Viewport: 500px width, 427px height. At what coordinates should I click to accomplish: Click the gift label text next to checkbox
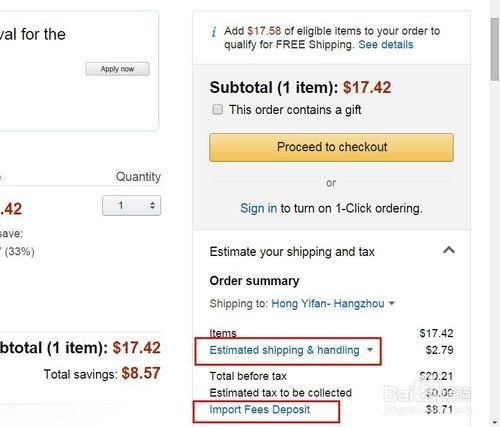click(295, 110)
